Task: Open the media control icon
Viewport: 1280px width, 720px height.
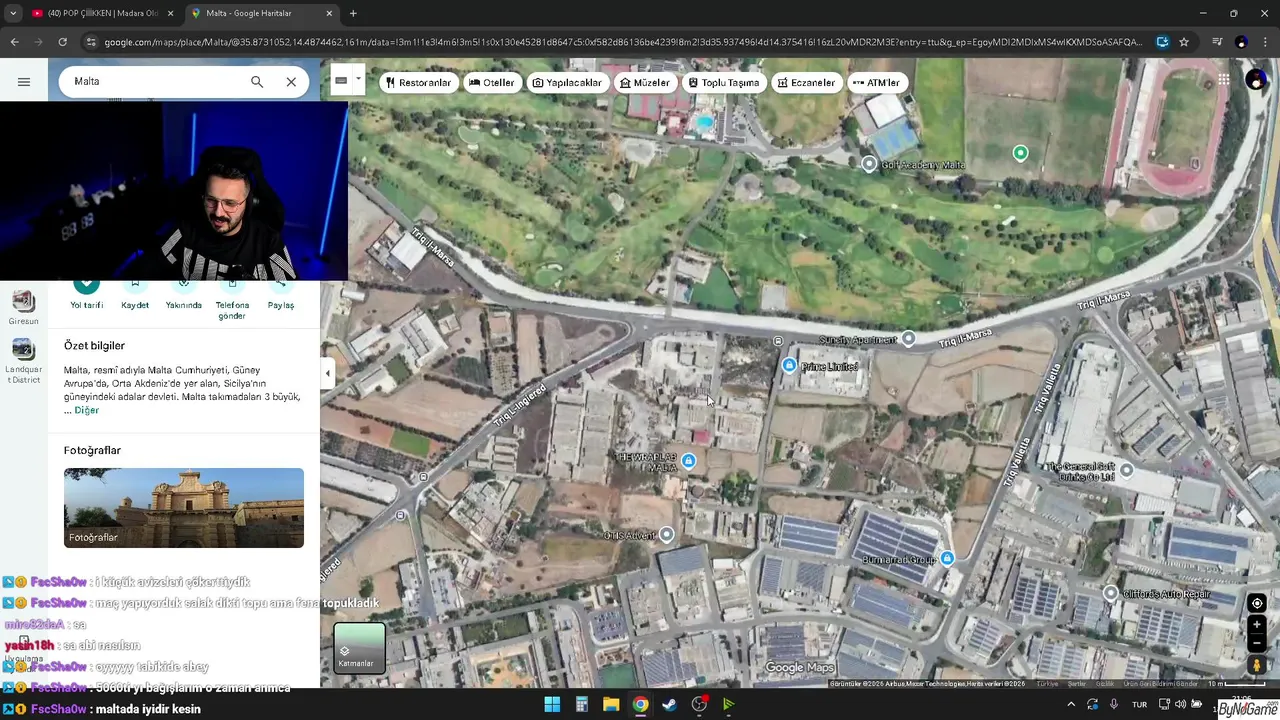Action: point(1217,42)
